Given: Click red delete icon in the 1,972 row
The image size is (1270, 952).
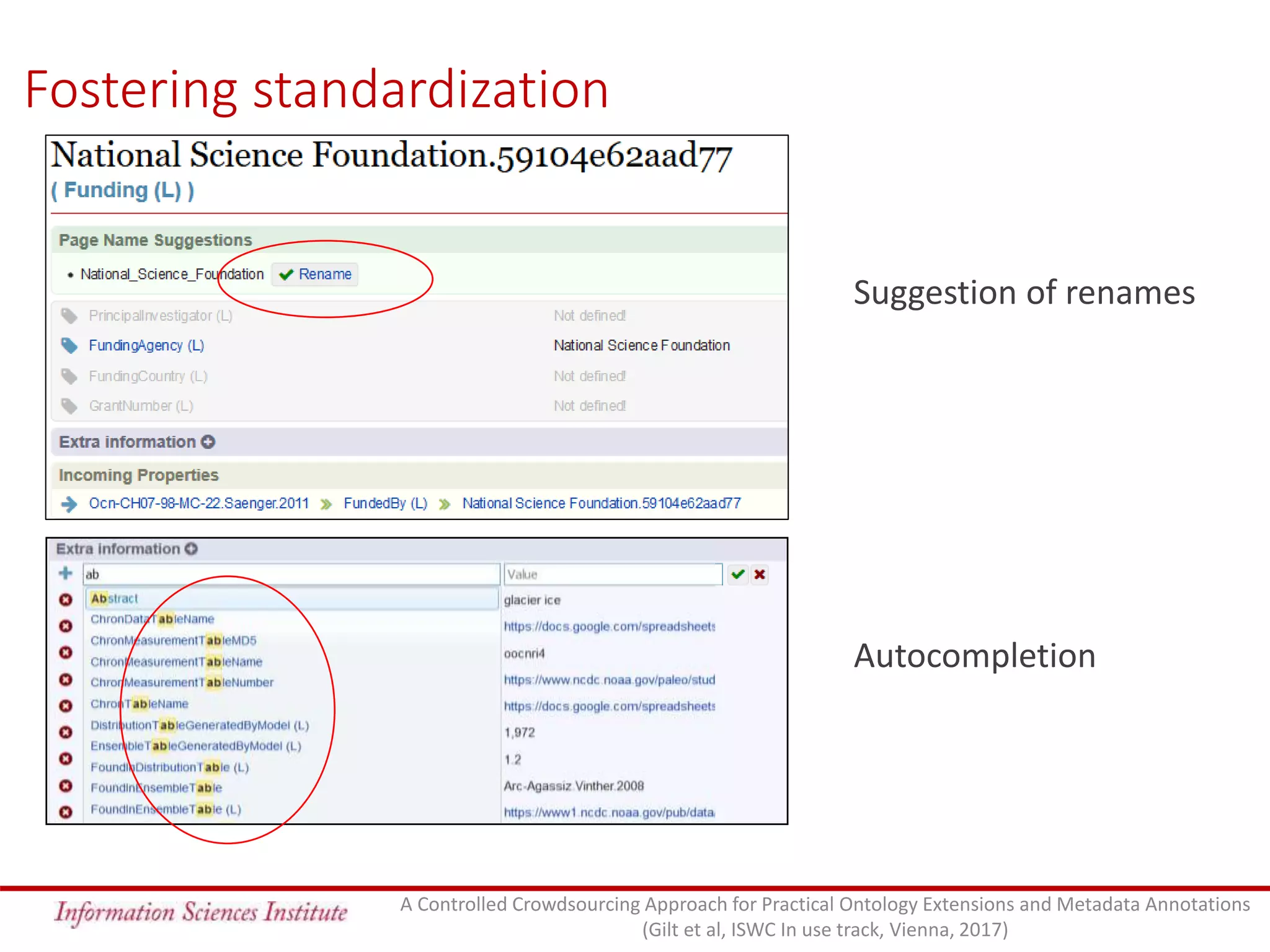Looking at the screenshot, I should click(x=66, y=733).
